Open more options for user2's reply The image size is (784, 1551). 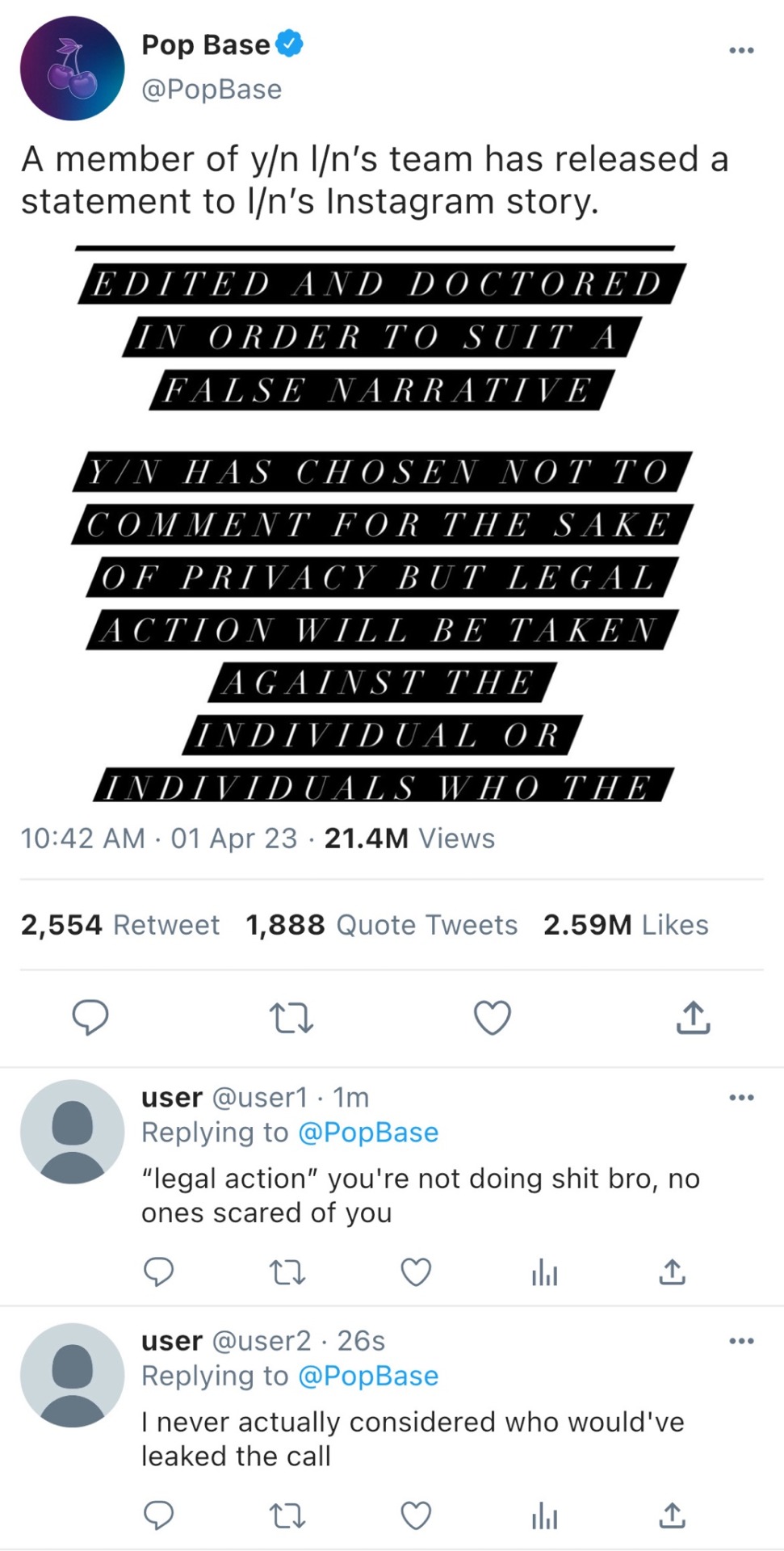click(740, 1341)
